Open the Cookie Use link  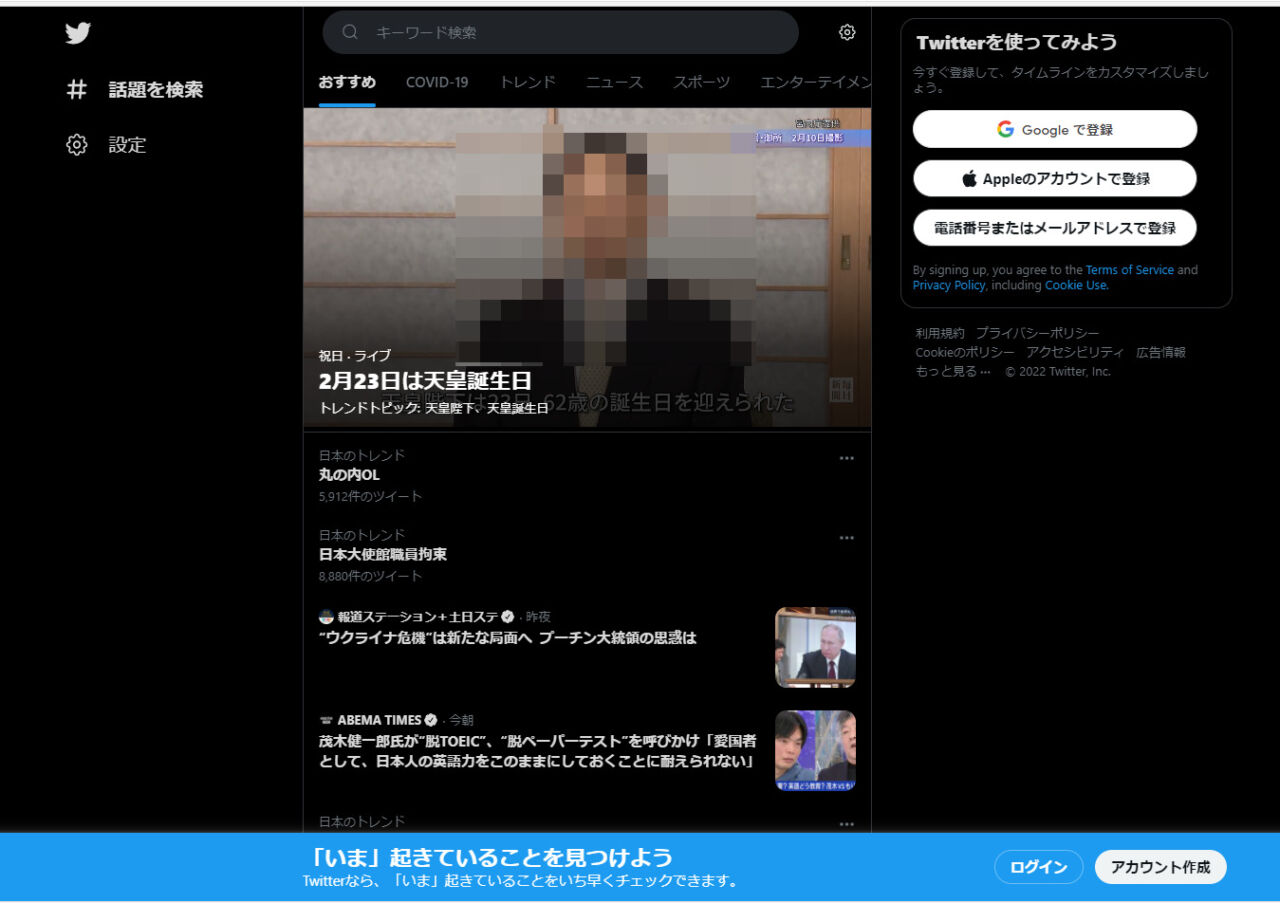click(x=1075, y=285)
